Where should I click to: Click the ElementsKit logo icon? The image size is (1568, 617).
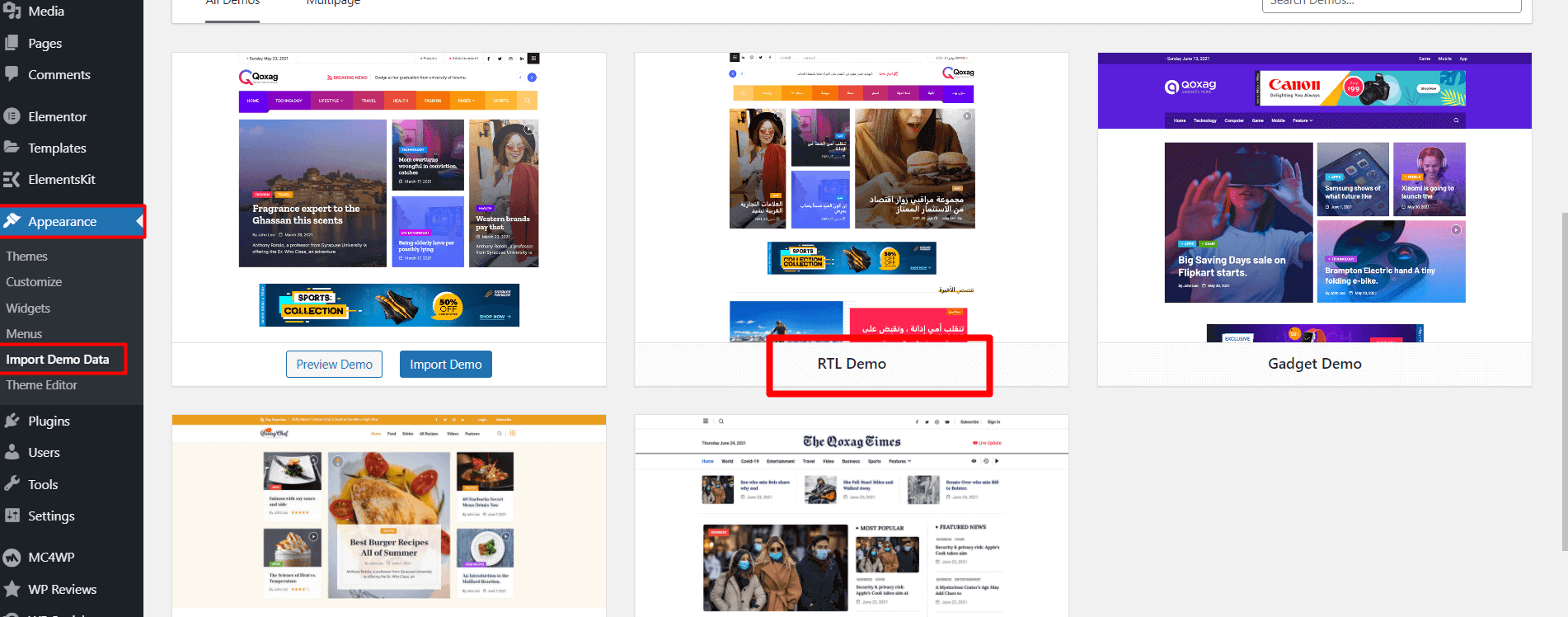tap(12, 179)
